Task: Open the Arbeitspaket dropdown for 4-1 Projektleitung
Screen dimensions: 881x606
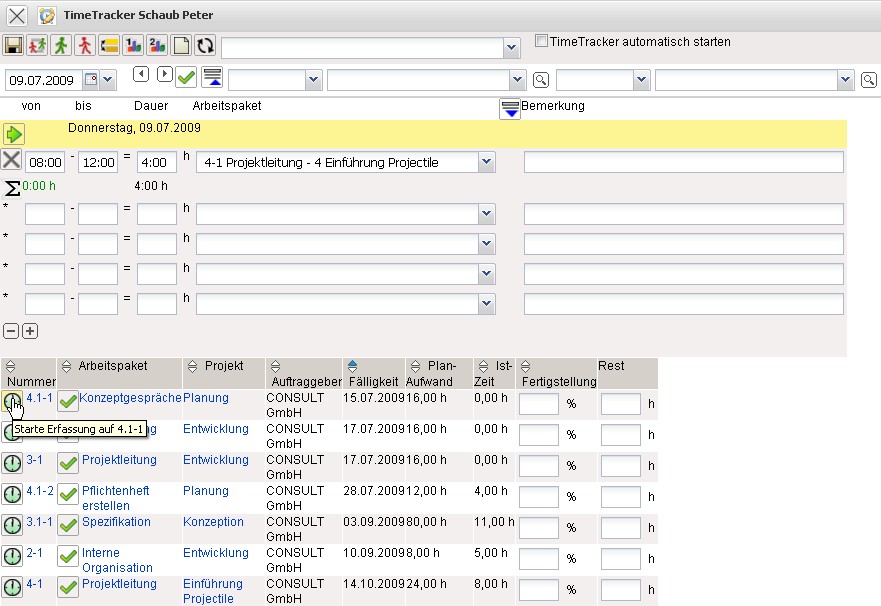Action: (486, 162)
